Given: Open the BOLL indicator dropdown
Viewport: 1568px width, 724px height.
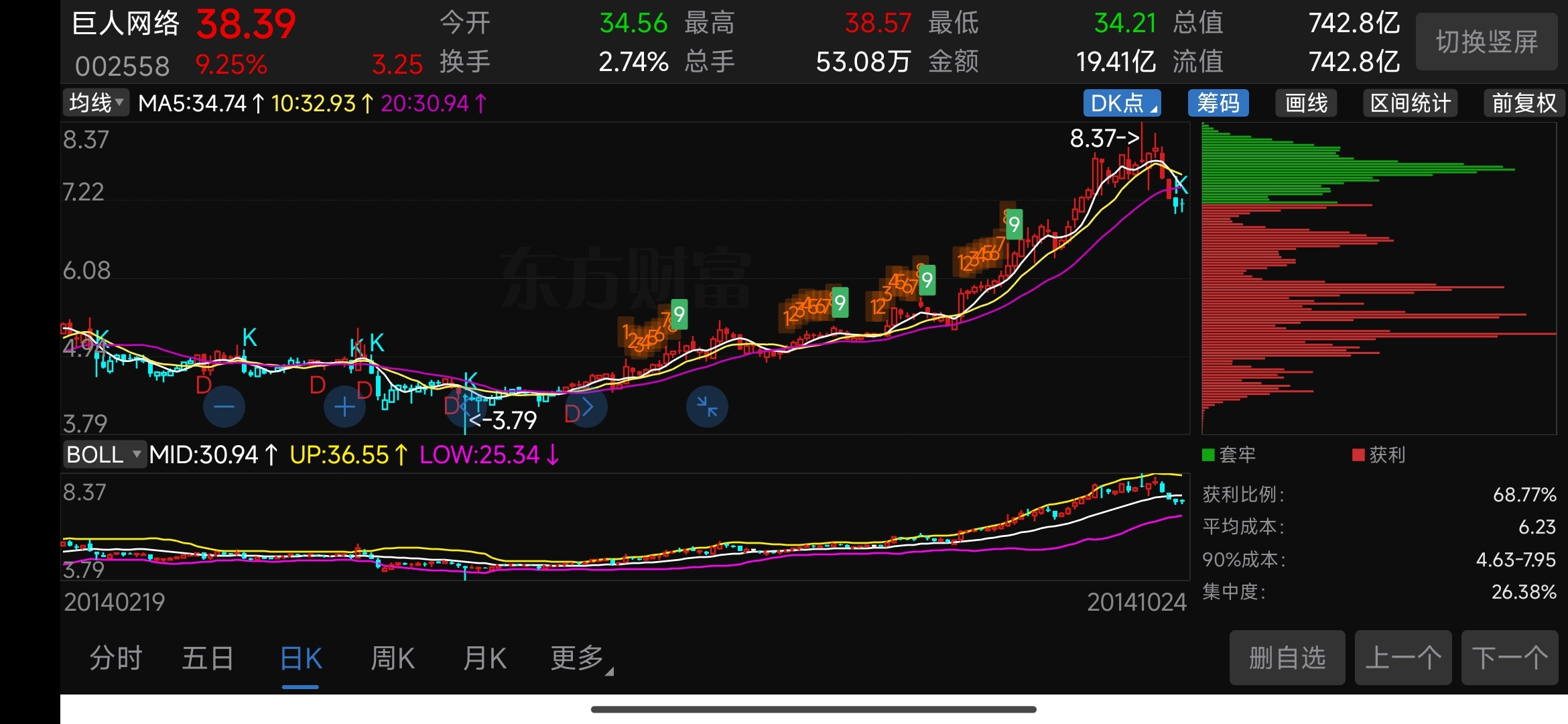Looking at the screenshot, I should coord(105,455).
